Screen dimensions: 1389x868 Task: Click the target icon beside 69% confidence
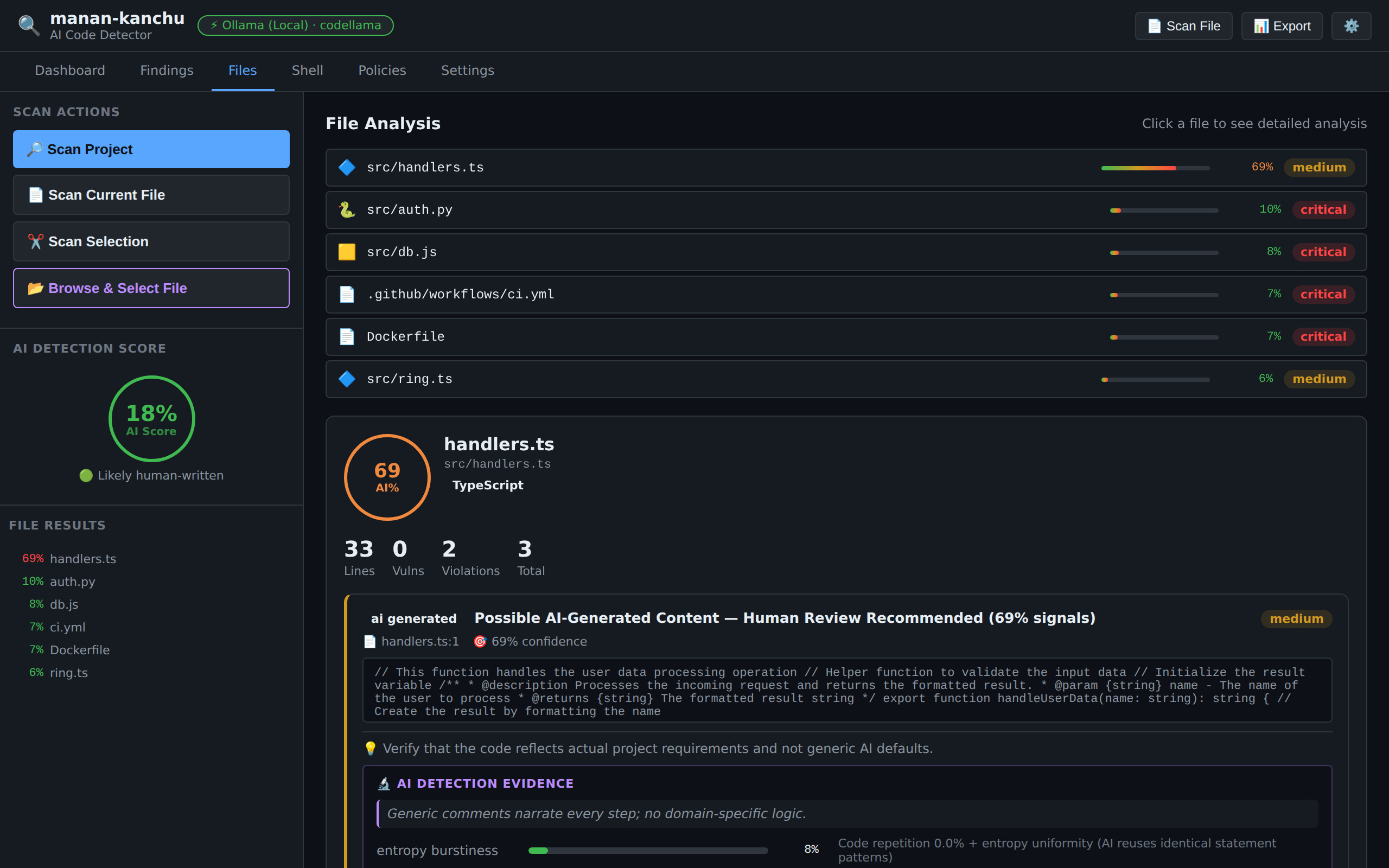480,641
